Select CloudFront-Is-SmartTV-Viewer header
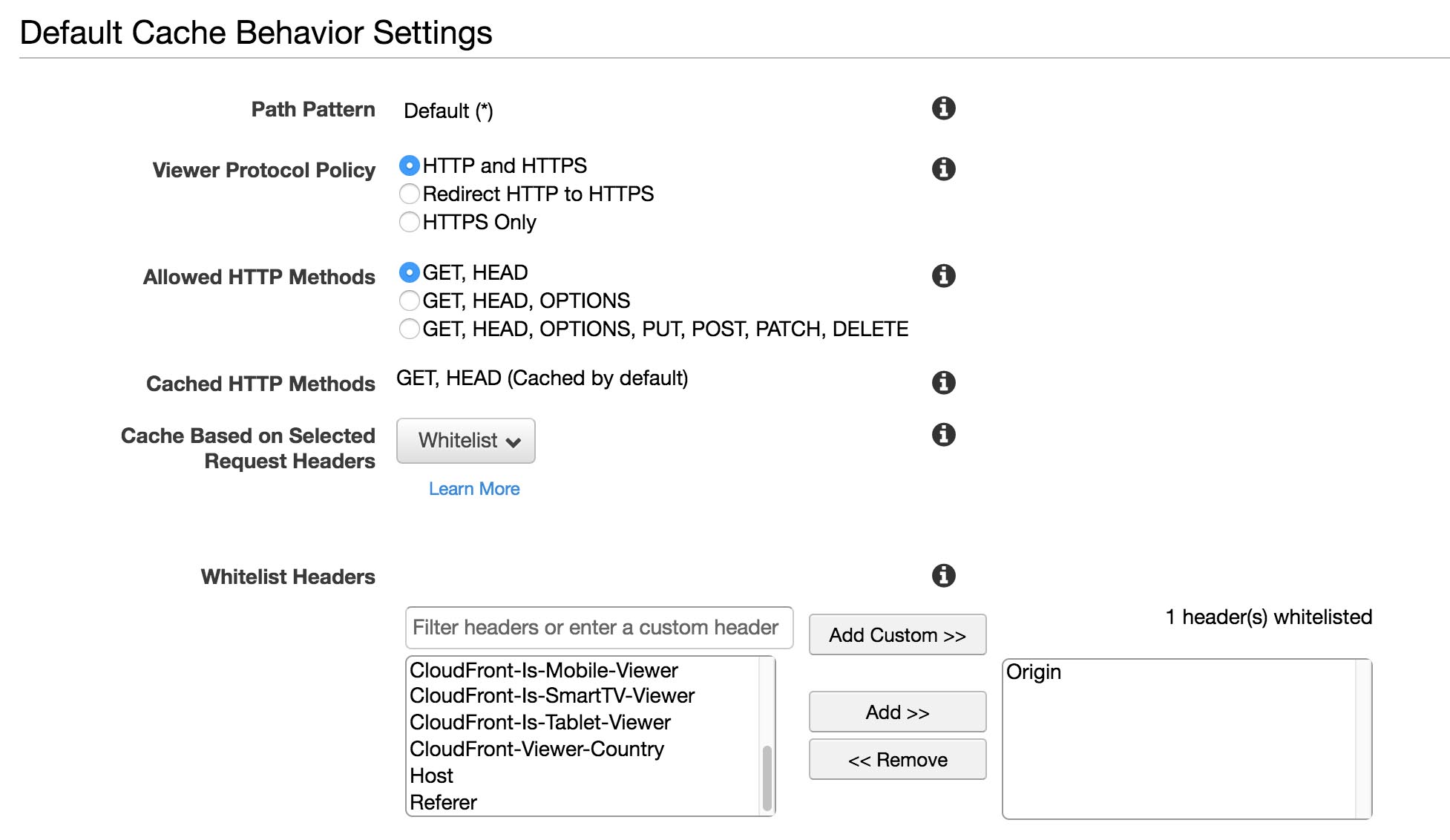1450x840 pixels. 583,696
